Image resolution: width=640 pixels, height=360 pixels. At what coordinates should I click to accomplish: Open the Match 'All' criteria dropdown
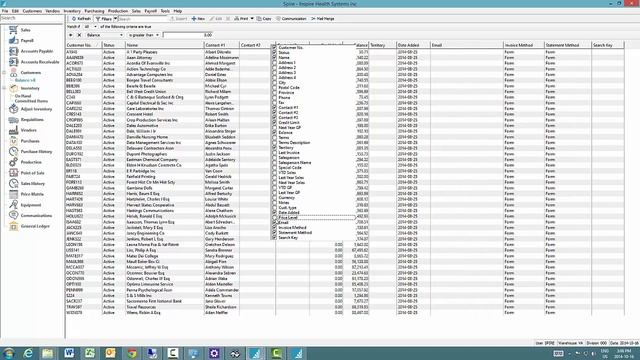click(x=95, y=27)
